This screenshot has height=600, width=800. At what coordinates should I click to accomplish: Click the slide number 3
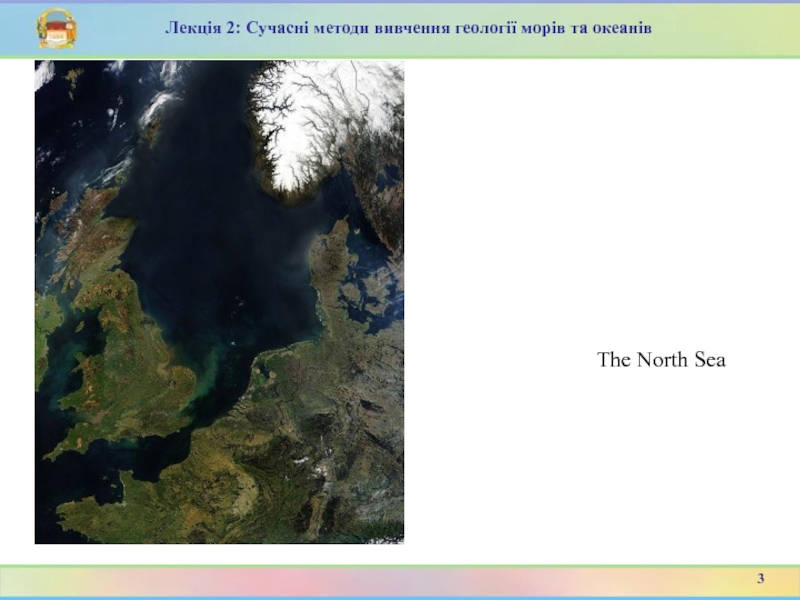point(761,579)
